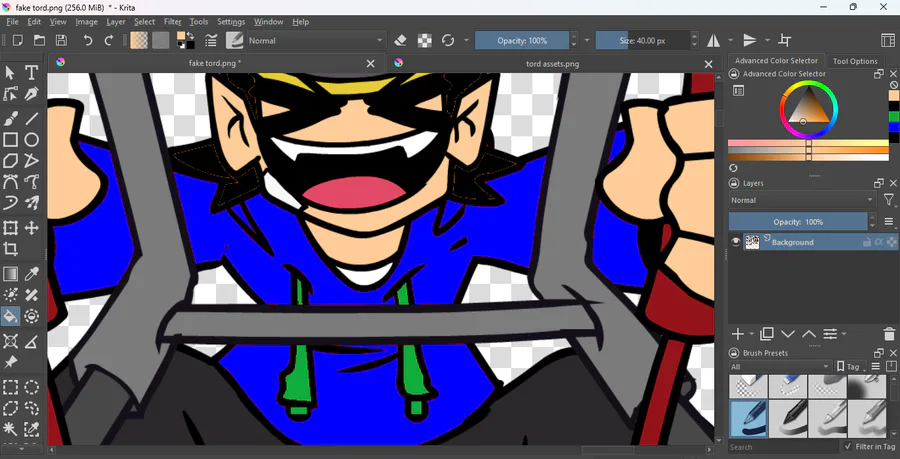Open toolbar blending mode Normal dropdown
This screenshot has width=900, height=459.
coord(316,40)
